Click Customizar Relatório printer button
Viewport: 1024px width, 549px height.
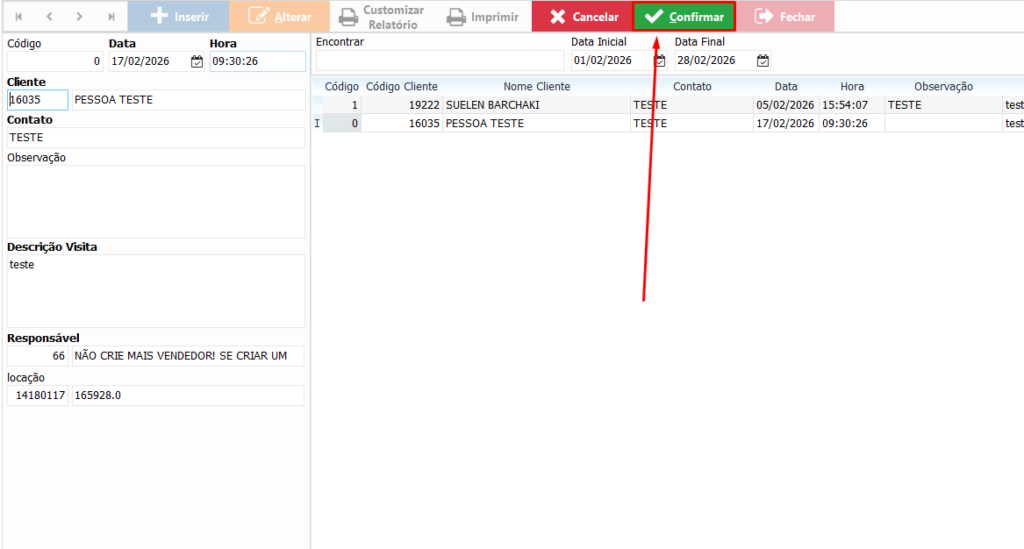(x=381, y=17)
